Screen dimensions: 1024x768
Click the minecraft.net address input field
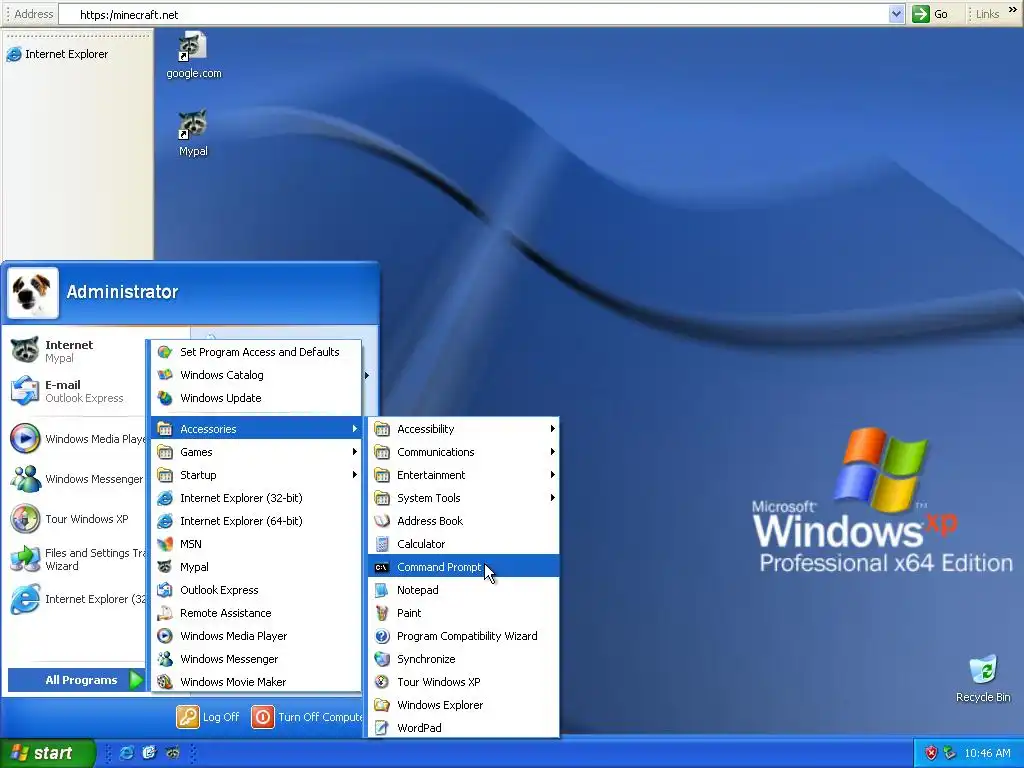coord(473,14)
